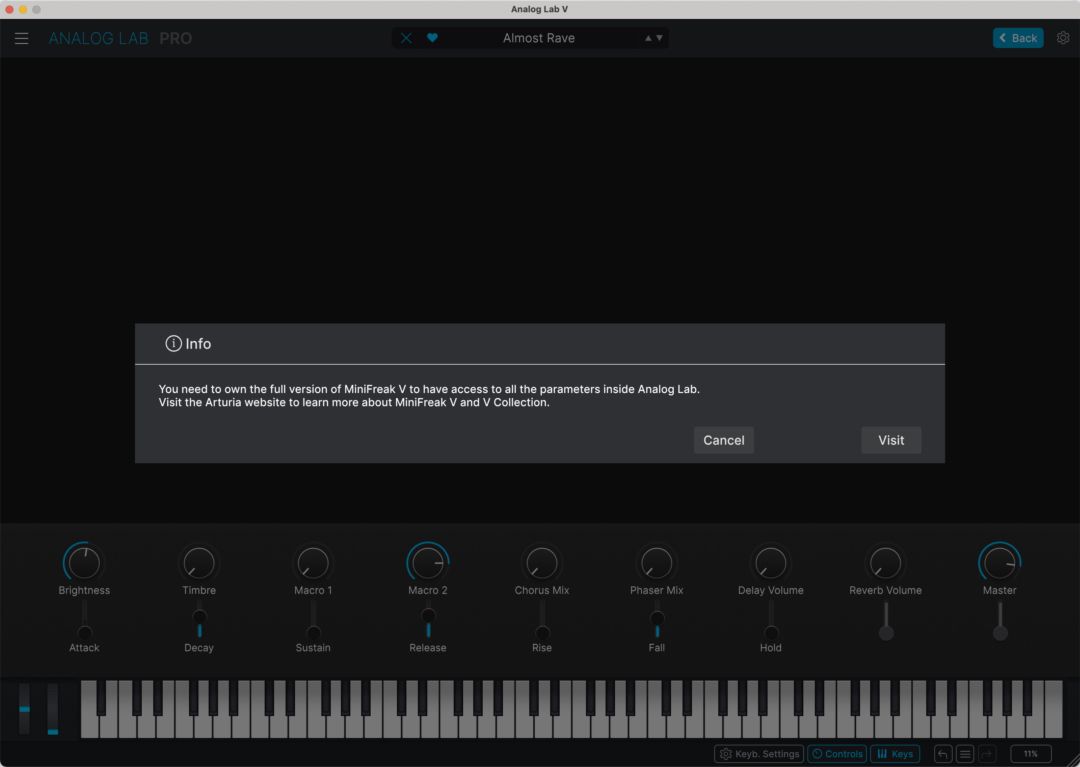Open Keyb. Settings
Screen dimensions: 1080x767
pos(759,754)
